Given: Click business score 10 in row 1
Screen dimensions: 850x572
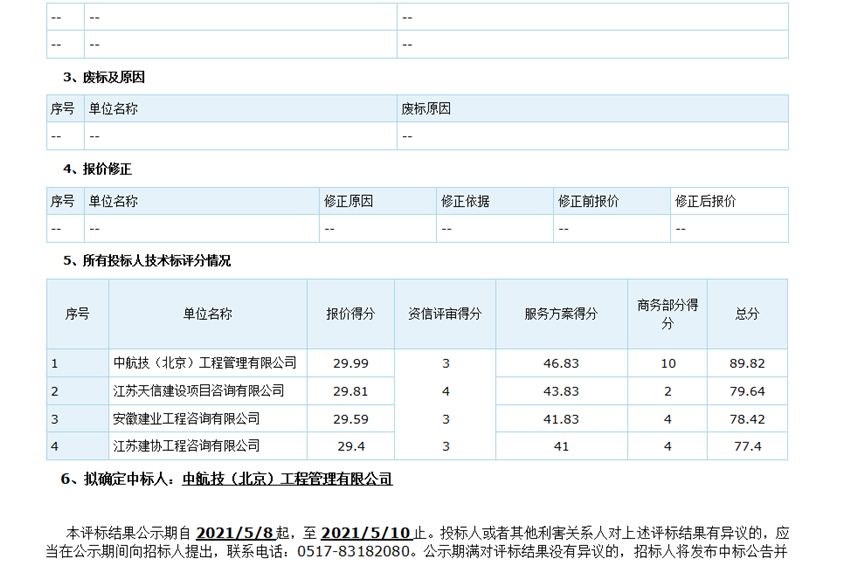Looking at the screenshot, I should click(668, 363).
